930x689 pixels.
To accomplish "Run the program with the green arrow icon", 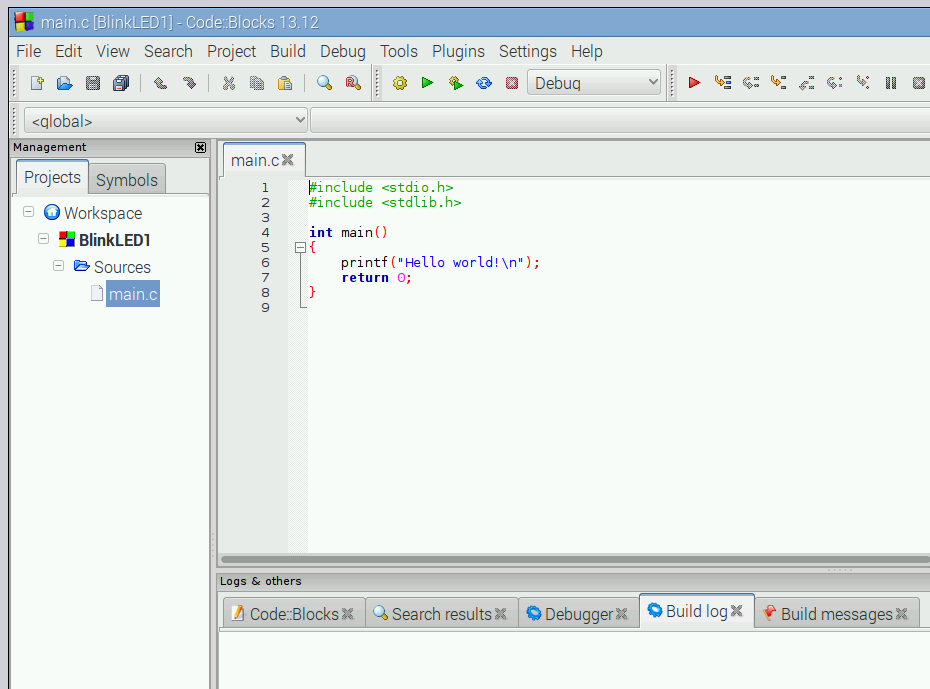I will [x=427, y=82].
